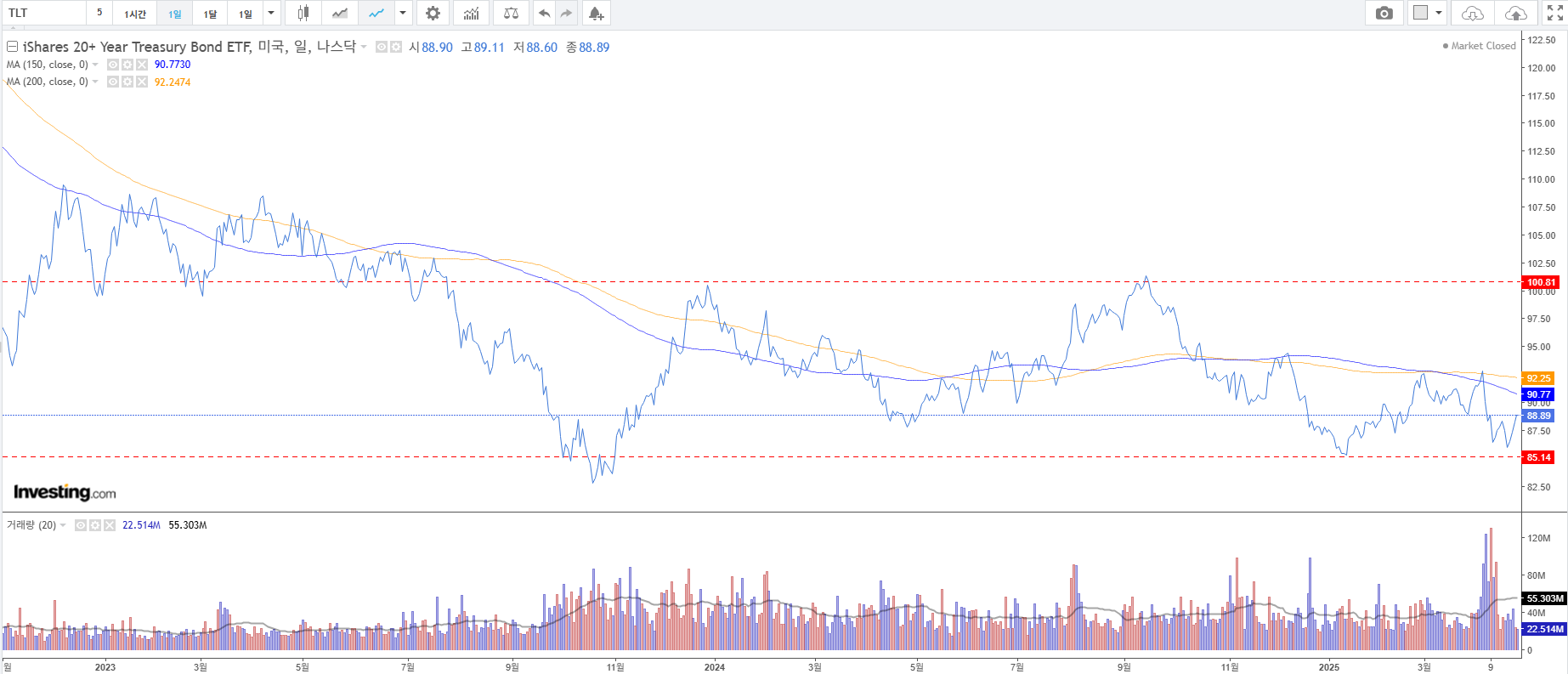Click the 90.7730 MA value
This screenshot has height=674, width=1568.
pyautogui.click(x=173, y=65)
